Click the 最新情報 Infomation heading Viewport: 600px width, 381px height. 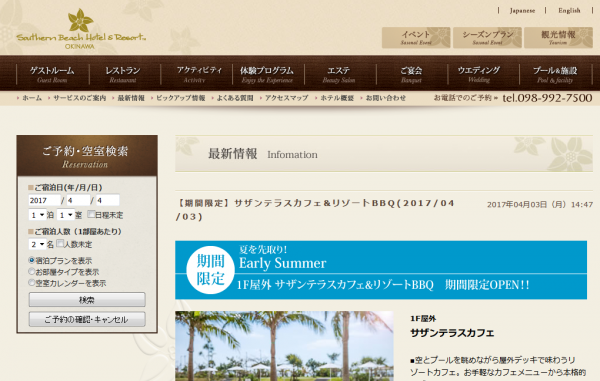tap(263, 154)
